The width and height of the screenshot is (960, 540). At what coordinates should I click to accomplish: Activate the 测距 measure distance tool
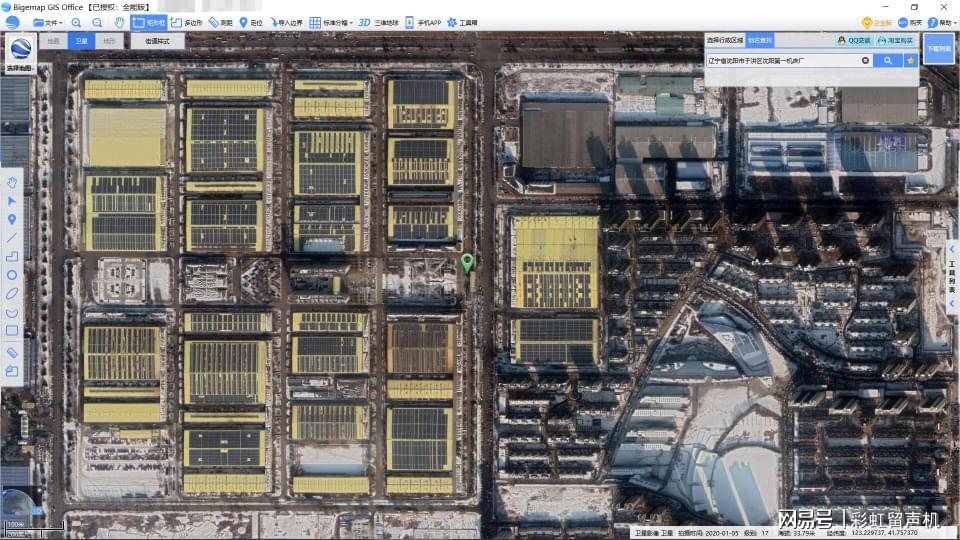pyautogui.click(x=220, y=22)
